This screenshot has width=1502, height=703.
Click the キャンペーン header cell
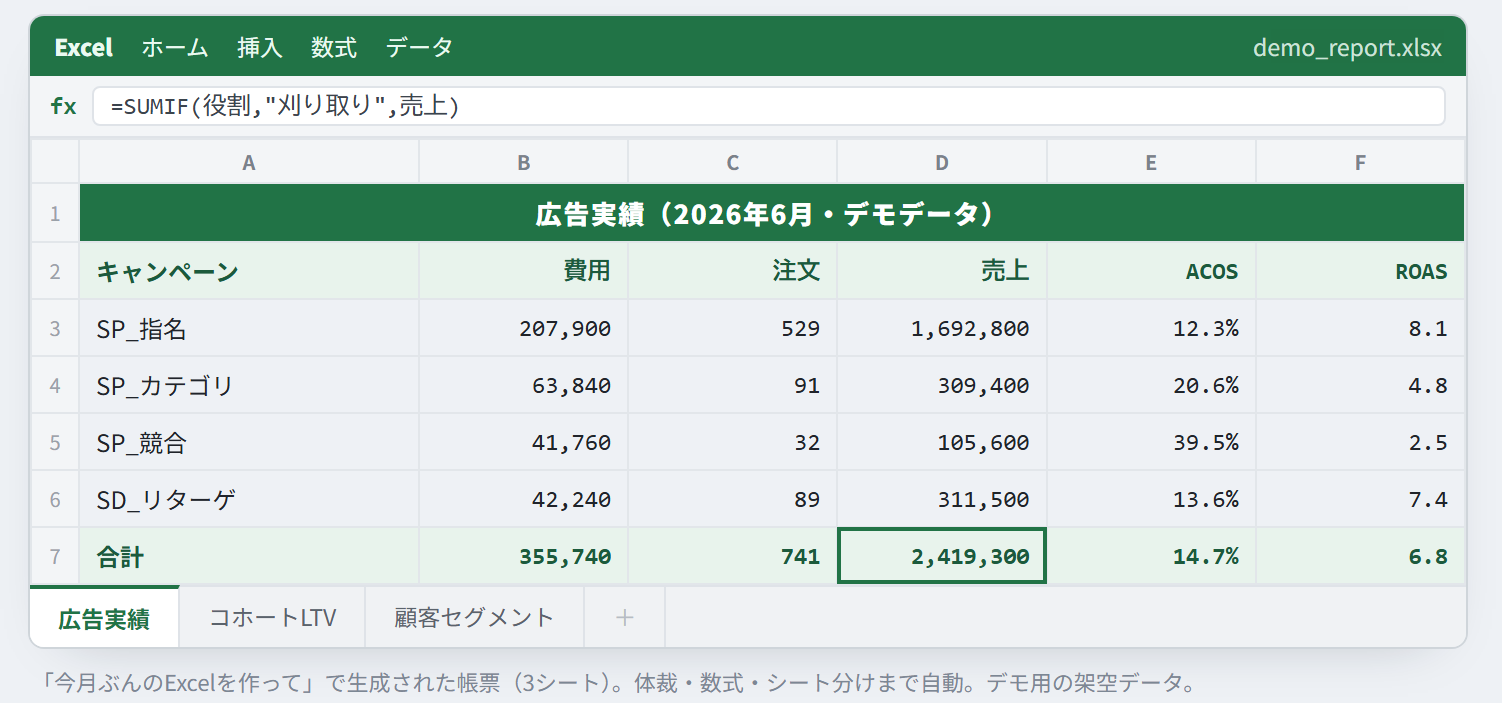[249, 271]
